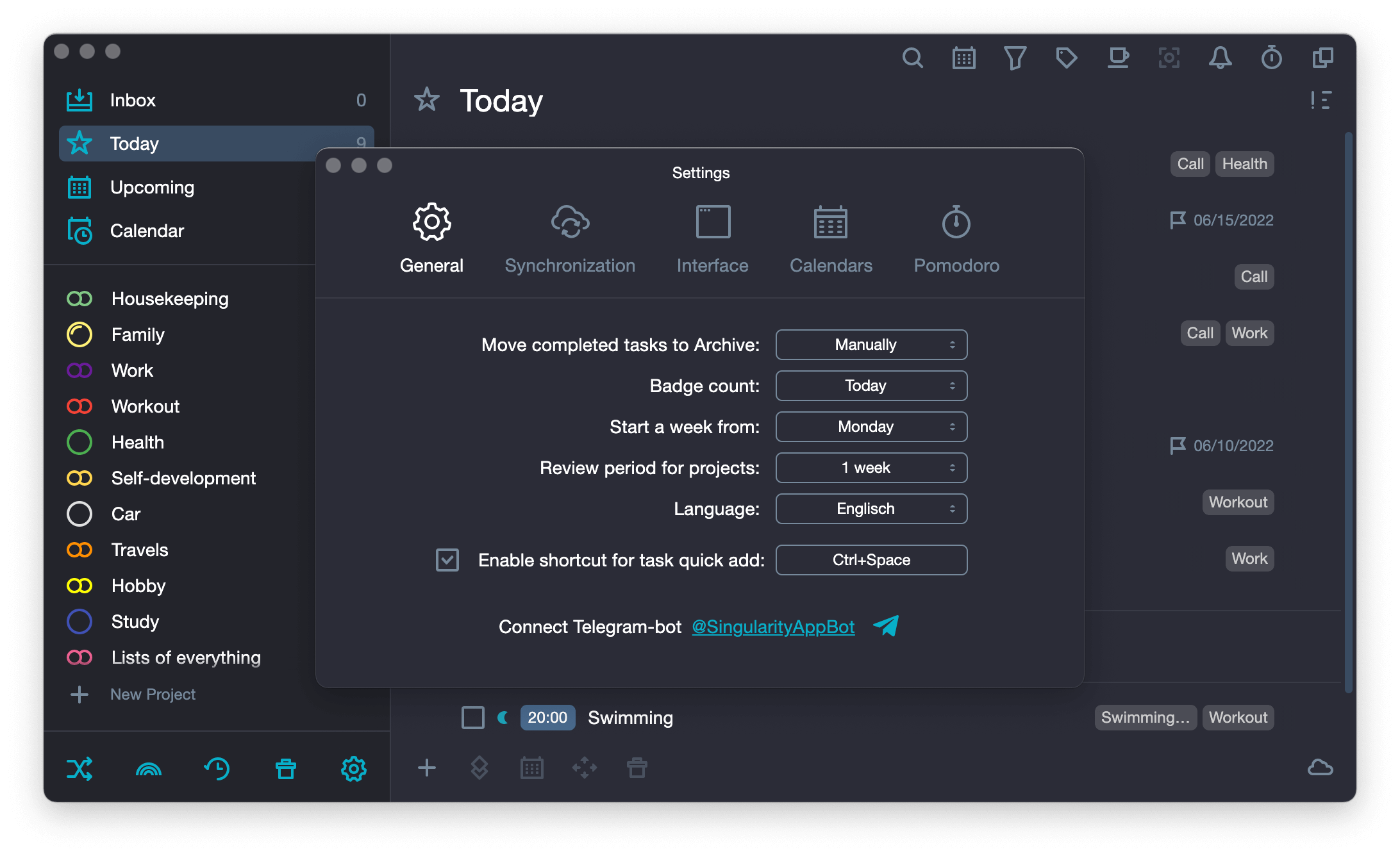Image resolution: width=1400 pixels, height=856 pixels.
Task: Open the rainbow arc icon in sidebar footer
Action: pyautogui.click(x=149, y=769)
